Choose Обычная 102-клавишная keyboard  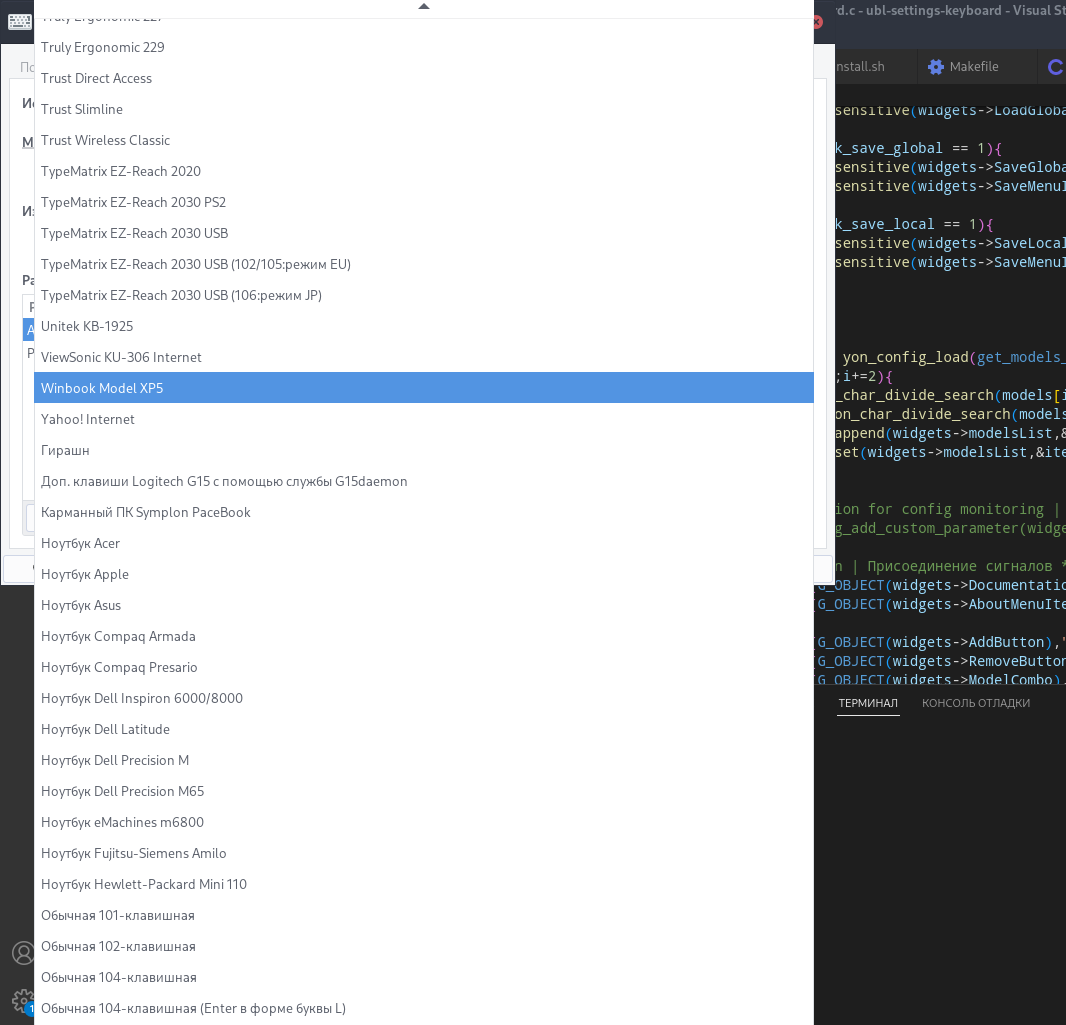pos(424,947)
